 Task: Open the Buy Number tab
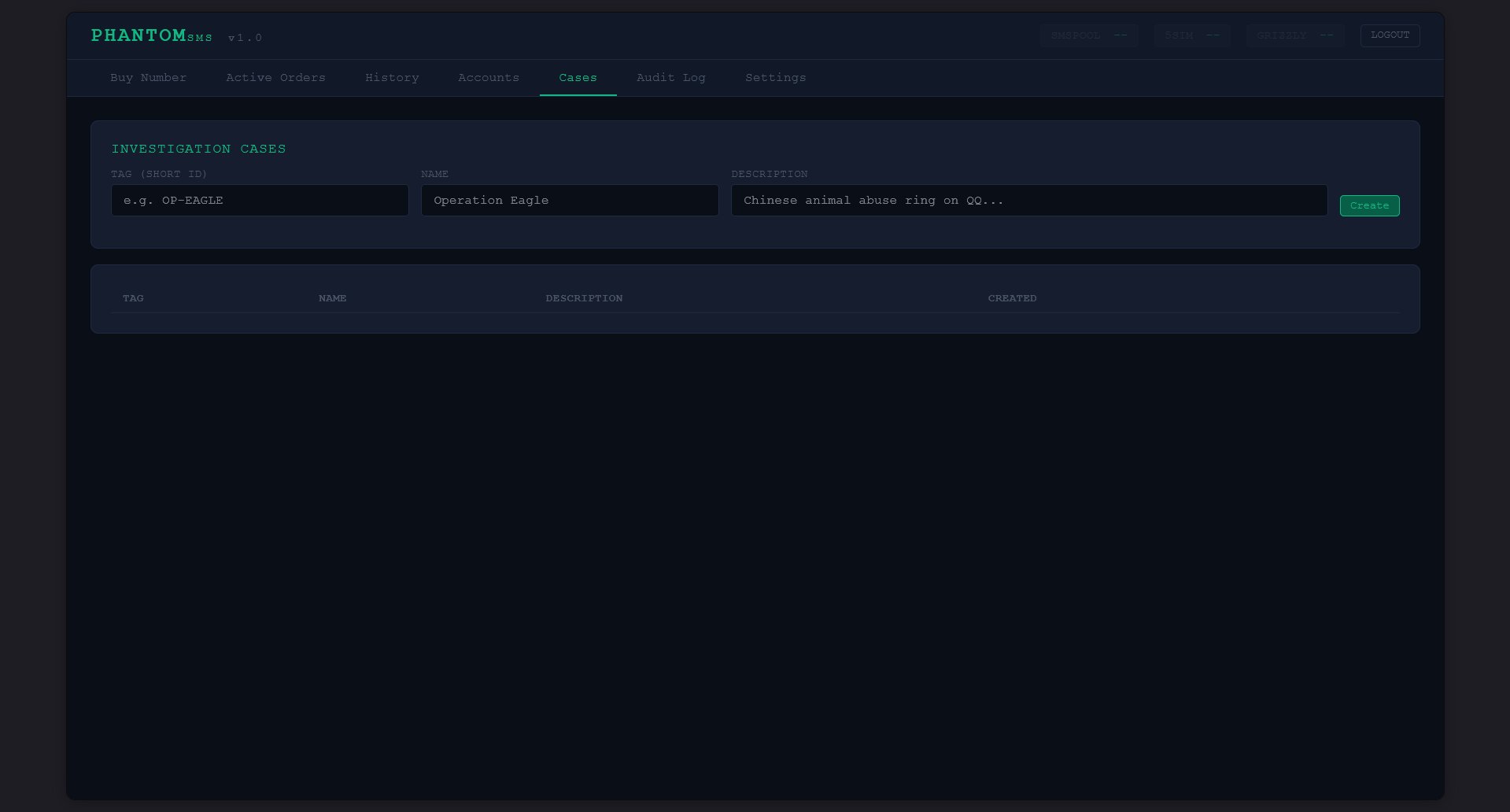[148, 78]
